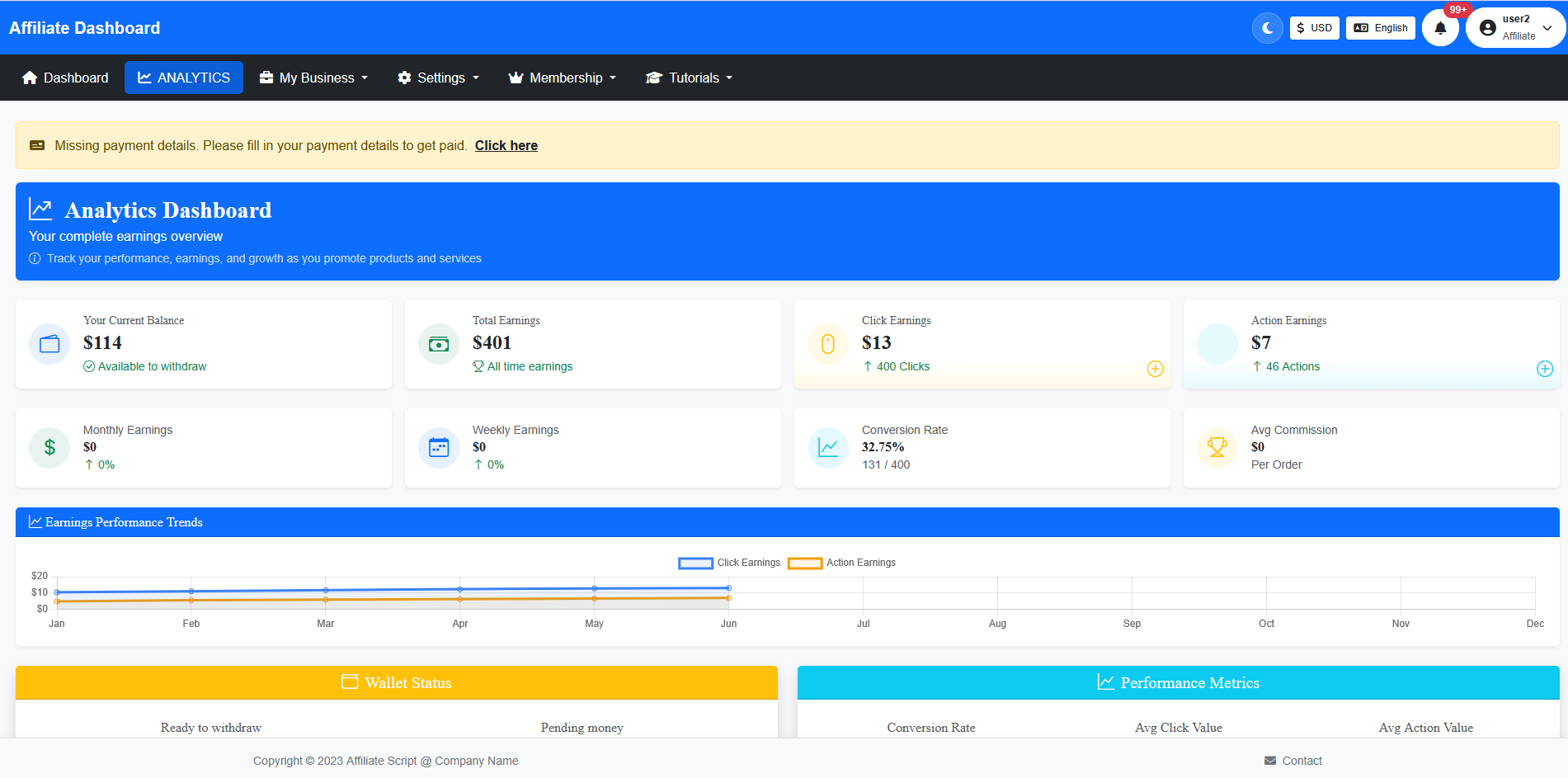Follow the 'Click here' payment details link

pyautogui.click(x=506, y=145)
